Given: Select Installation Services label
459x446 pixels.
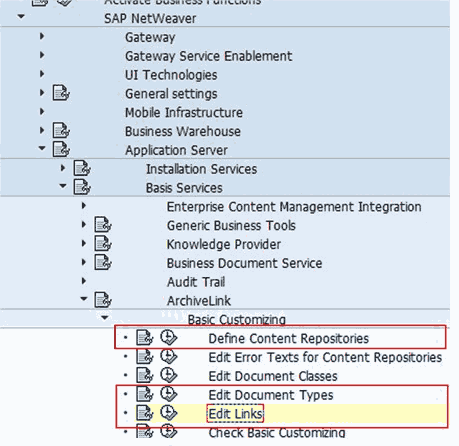Looking at the screenshot, I should [201, 169].
